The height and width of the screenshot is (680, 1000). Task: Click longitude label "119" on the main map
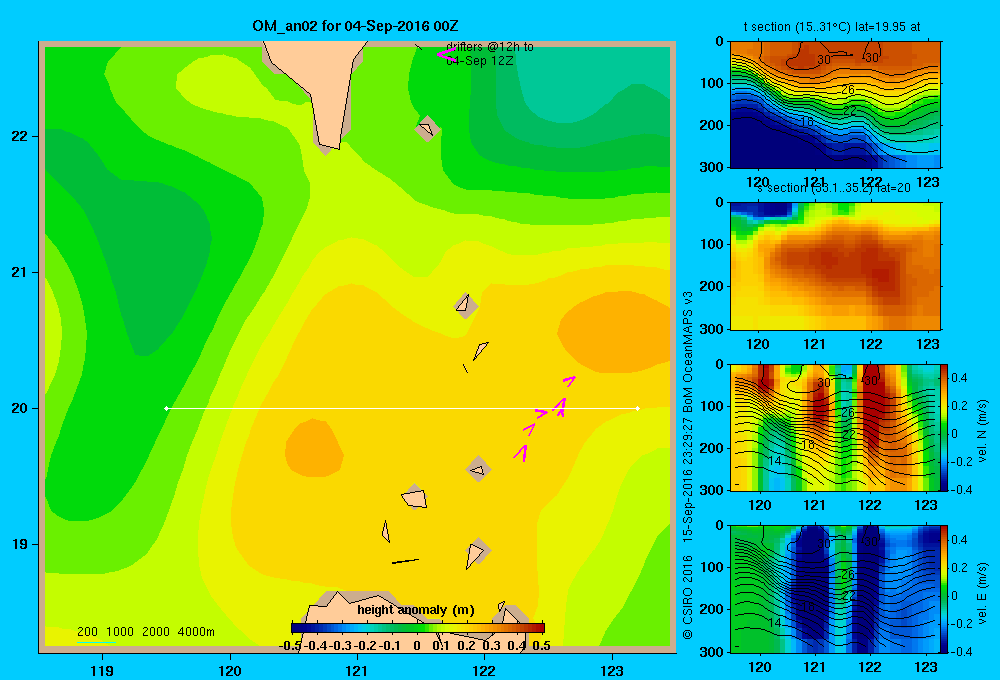pos(102,670)
